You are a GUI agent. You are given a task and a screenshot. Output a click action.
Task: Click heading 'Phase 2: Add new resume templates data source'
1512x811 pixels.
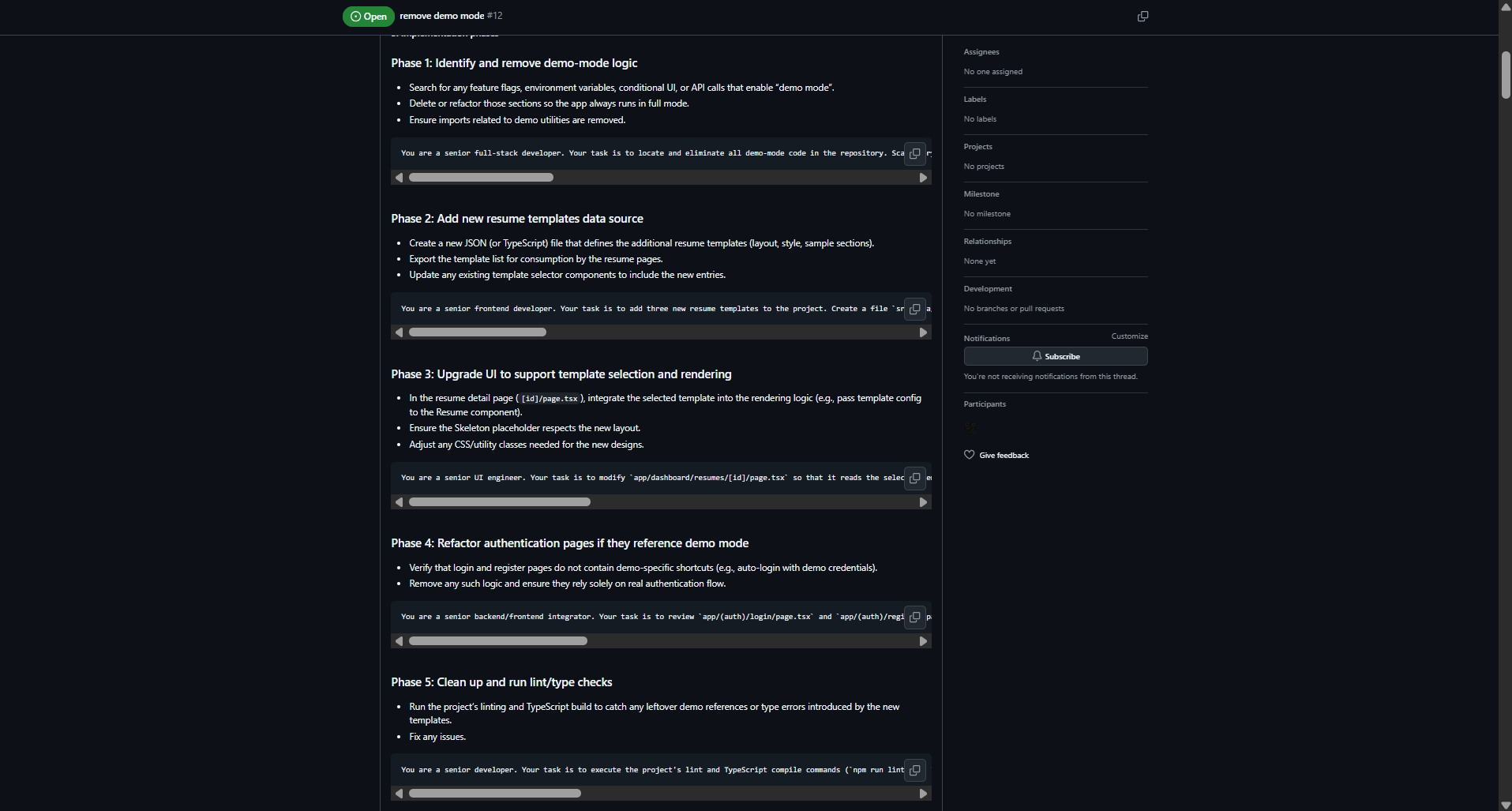pyautogui.click(x=517, y=219)
